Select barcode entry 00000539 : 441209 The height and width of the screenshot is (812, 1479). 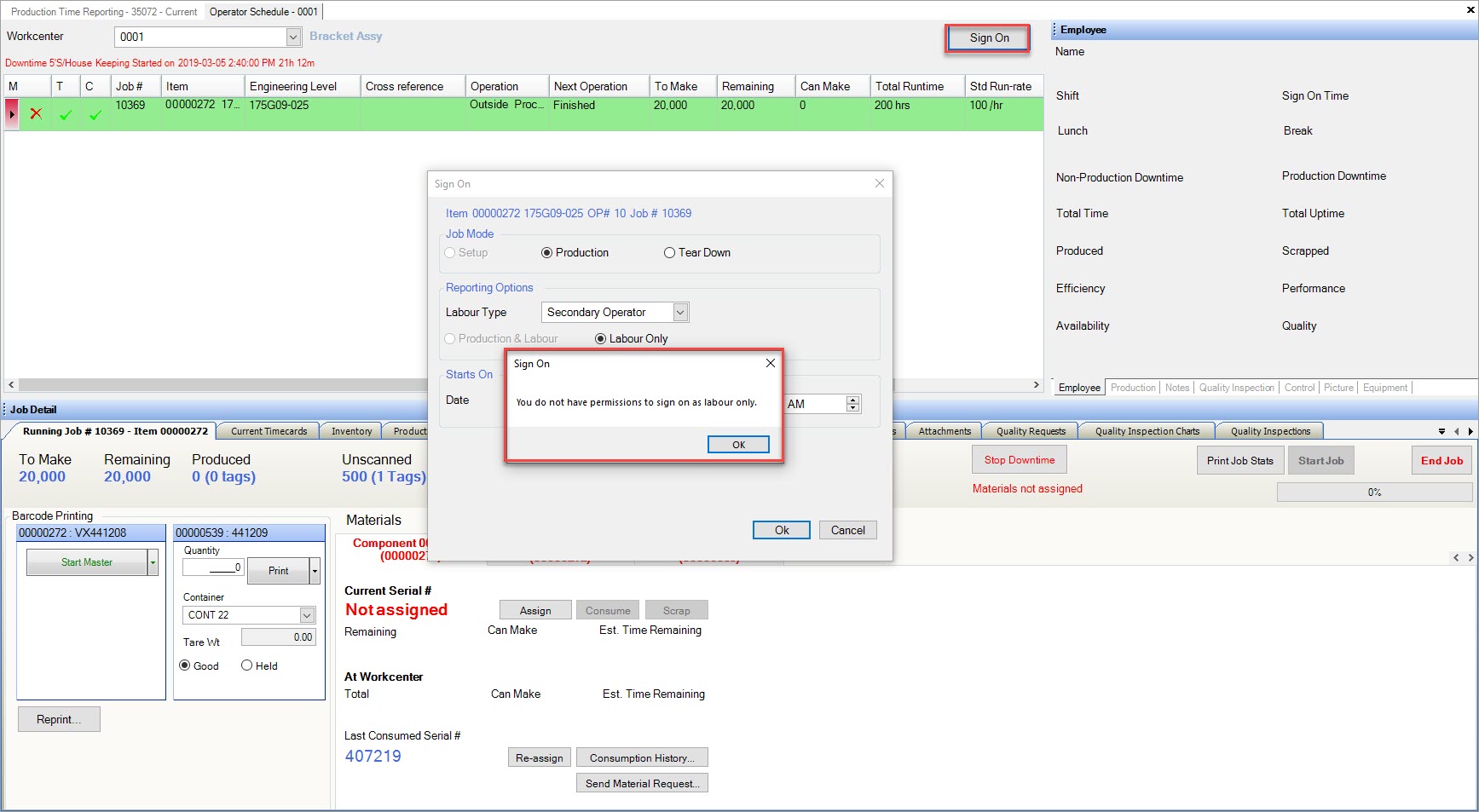[249, 533]
